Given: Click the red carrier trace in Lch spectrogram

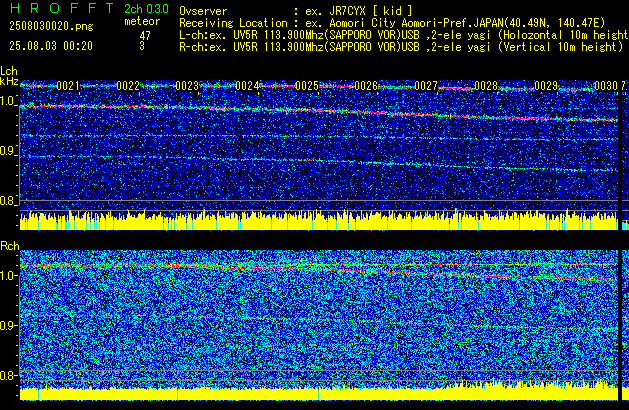Looking at the screenshot, I should (319, 112).
